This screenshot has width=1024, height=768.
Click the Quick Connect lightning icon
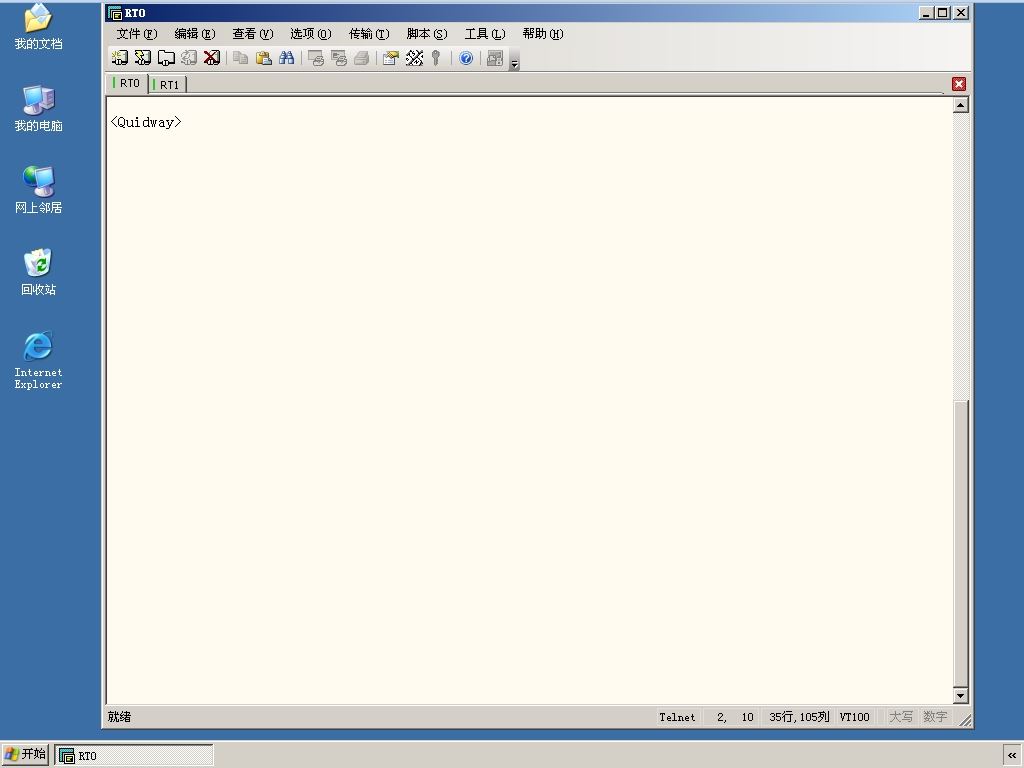(142, 58)
